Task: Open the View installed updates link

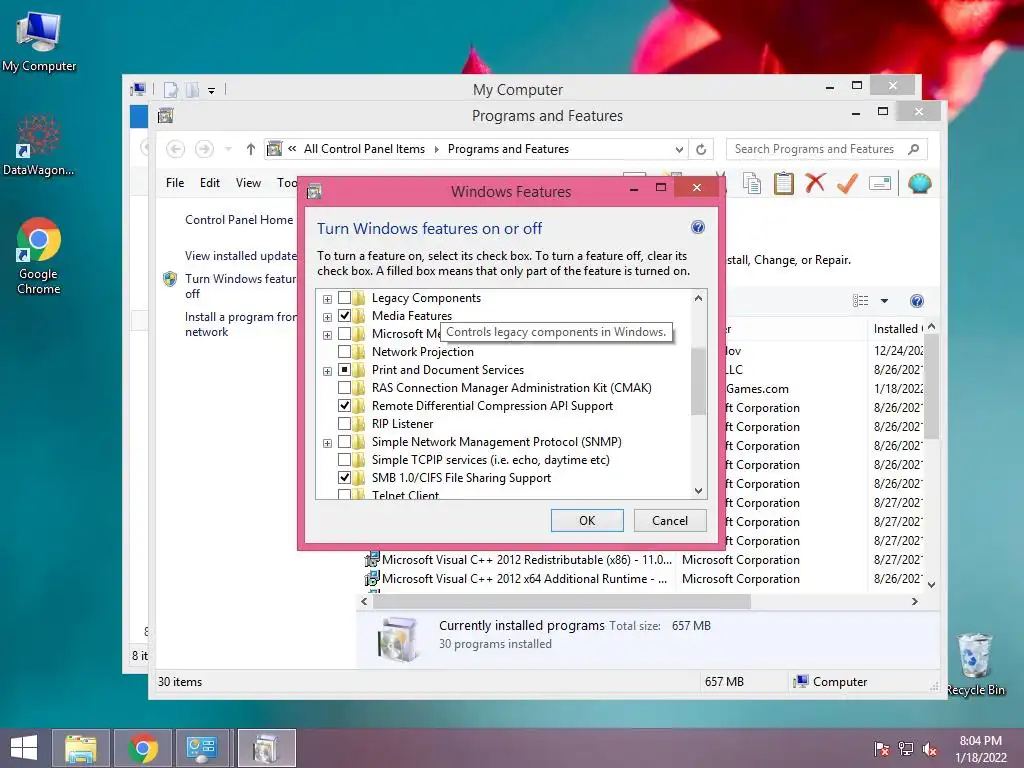Action: (x=240, y=256)
